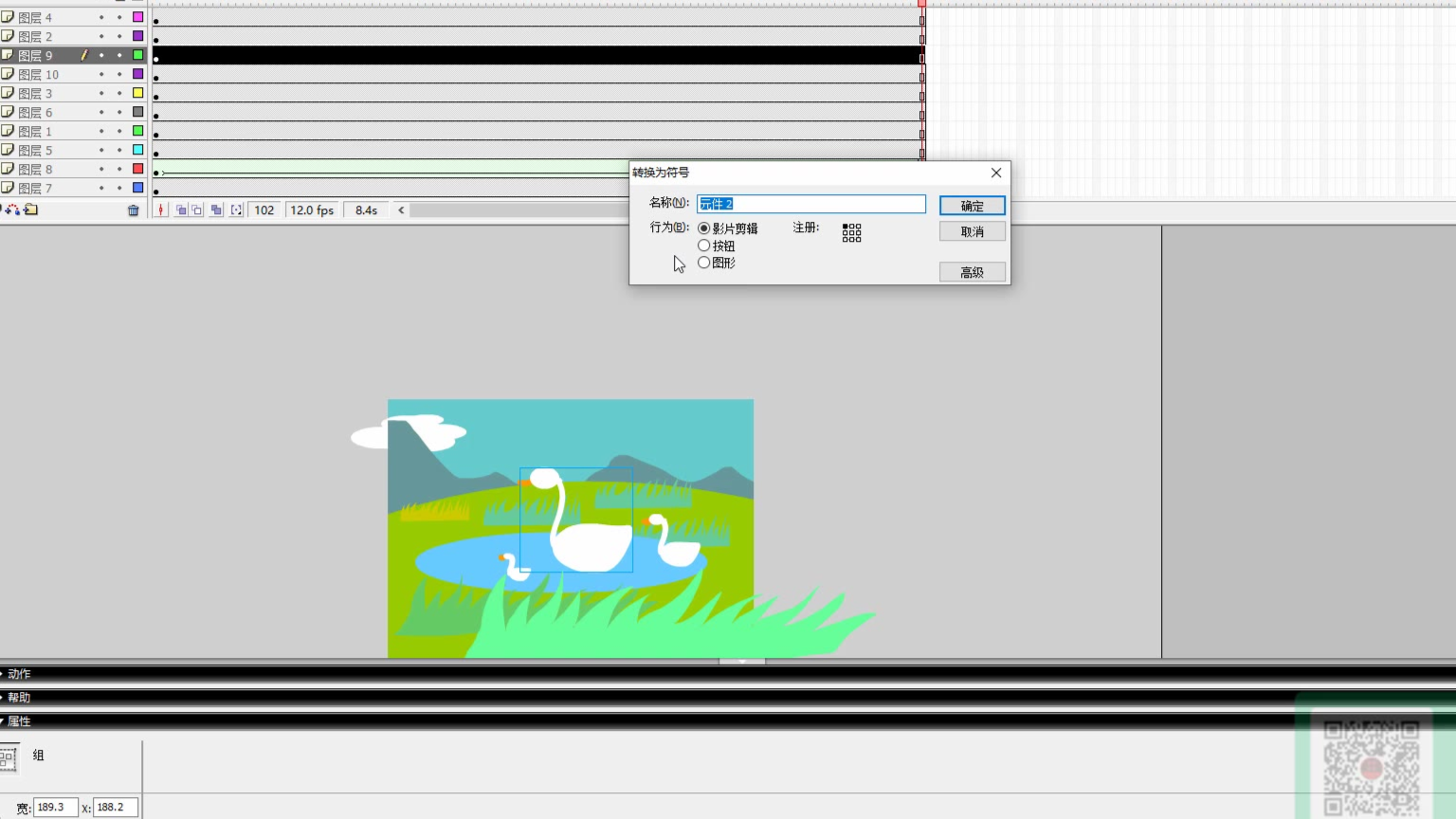The width and height of the screenshot is (1456, 819).
Task: Expand the 帮助 panel
Action: 19,698
